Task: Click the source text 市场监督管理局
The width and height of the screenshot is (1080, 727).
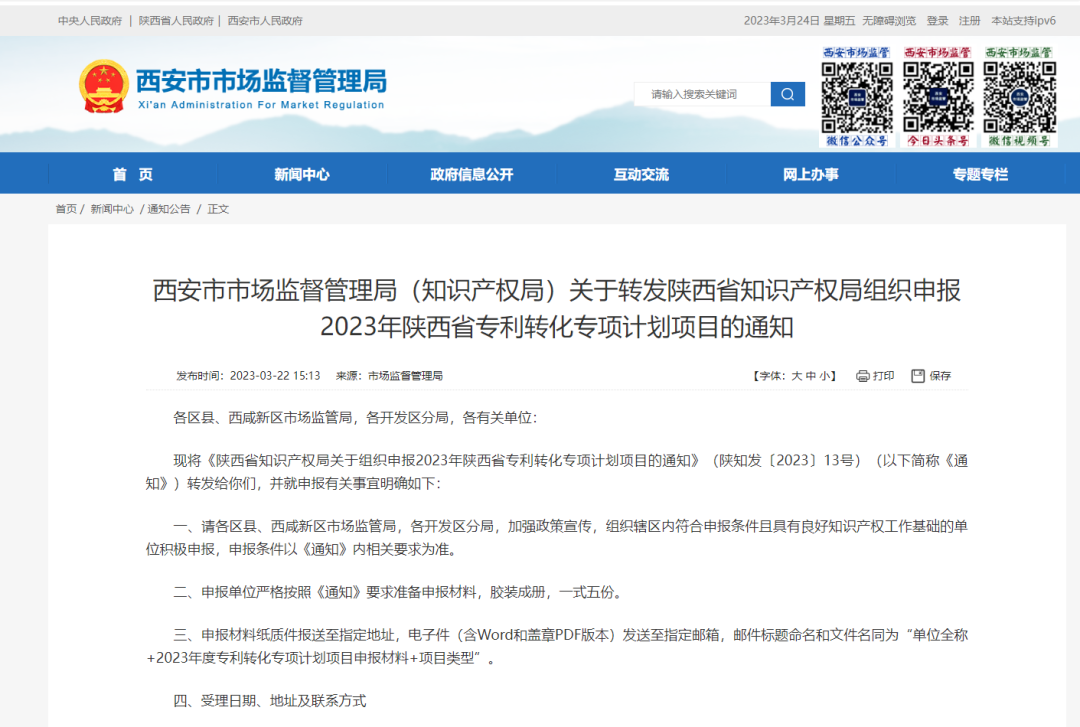Action: click(405, 376)
